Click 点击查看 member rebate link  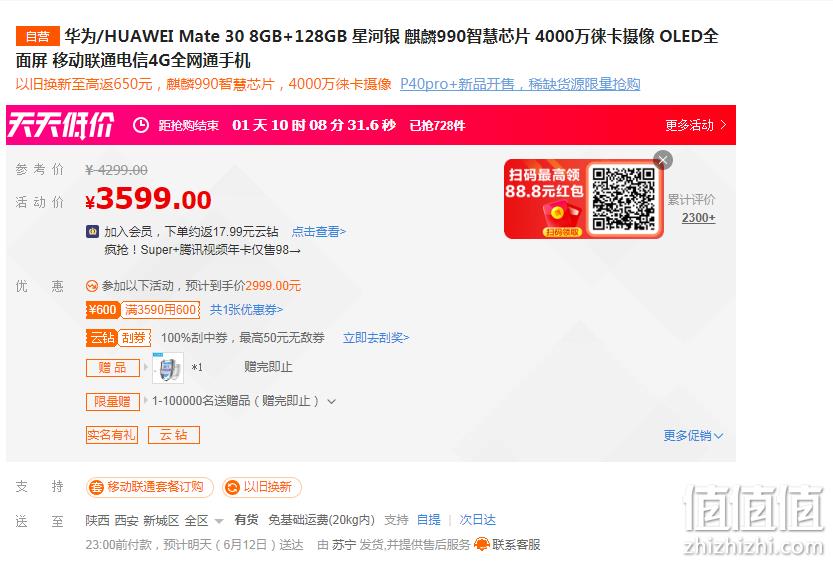pos(319,232)
